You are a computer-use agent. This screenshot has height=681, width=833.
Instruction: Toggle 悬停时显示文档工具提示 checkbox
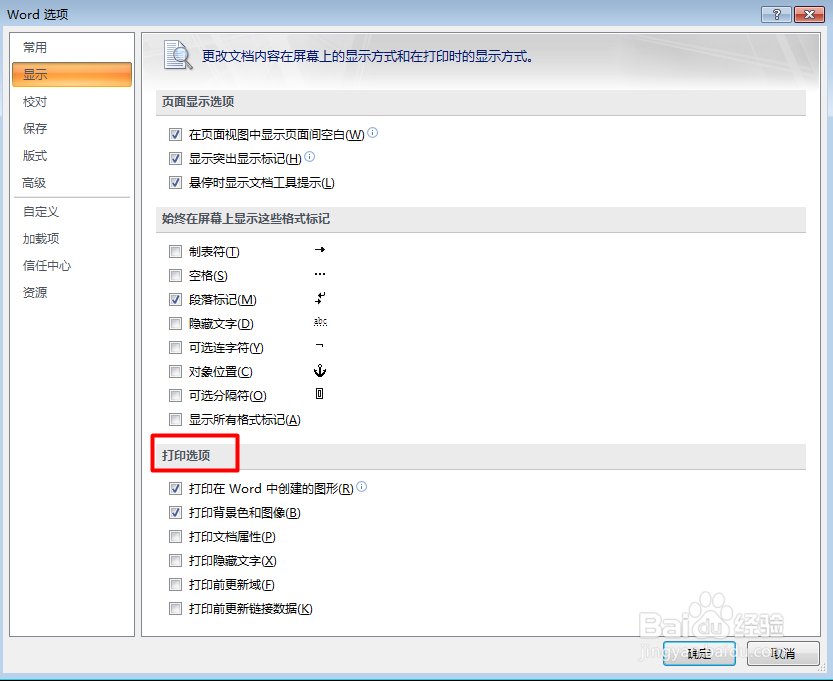pyautogui.click(x=175, y=183)
